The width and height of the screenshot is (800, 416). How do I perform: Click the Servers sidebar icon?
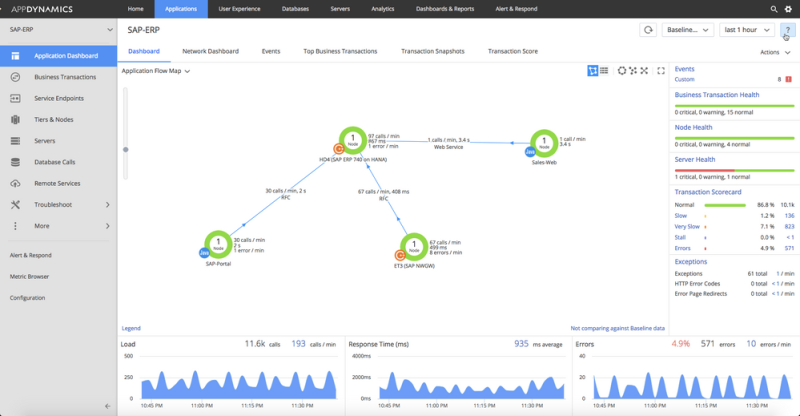click(x=15, y=141)
